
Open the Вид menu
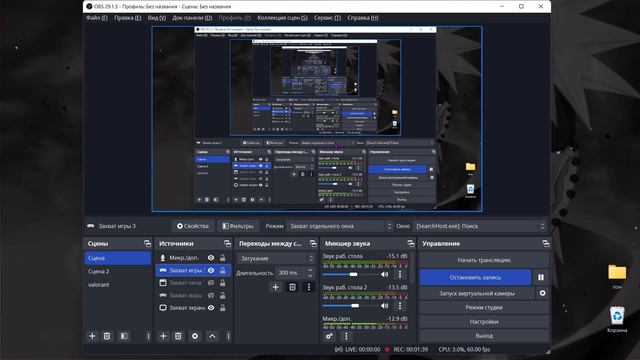(157, 18)
